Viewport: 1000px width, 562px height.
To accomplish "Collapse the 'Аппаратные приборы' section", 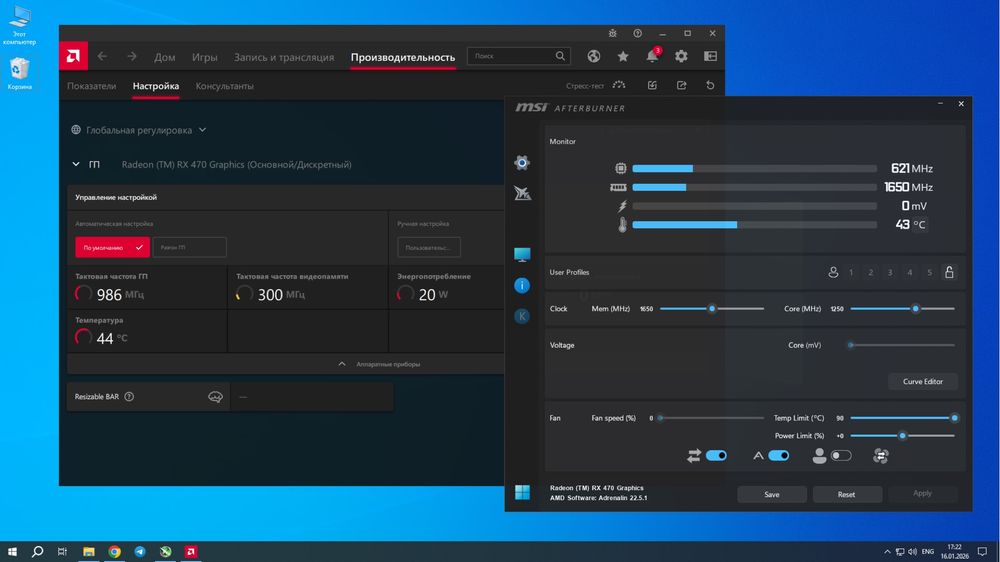I will pyautogui.click(x=379, y=364).
